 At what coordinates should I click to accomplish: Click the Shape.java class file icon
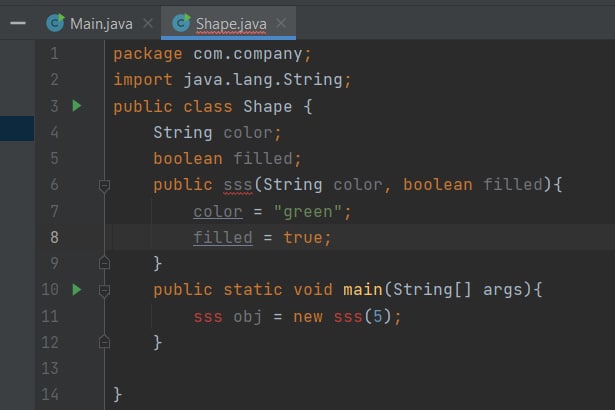181,23
